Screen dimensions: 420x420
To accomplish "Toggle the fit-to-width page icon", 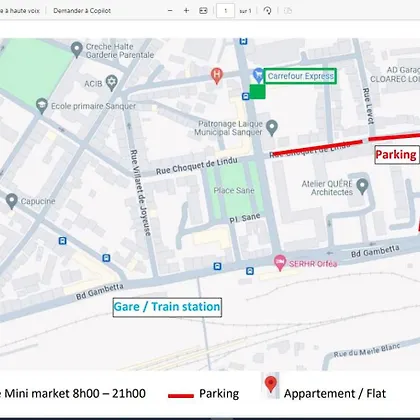I will click(x=203, y=11).
